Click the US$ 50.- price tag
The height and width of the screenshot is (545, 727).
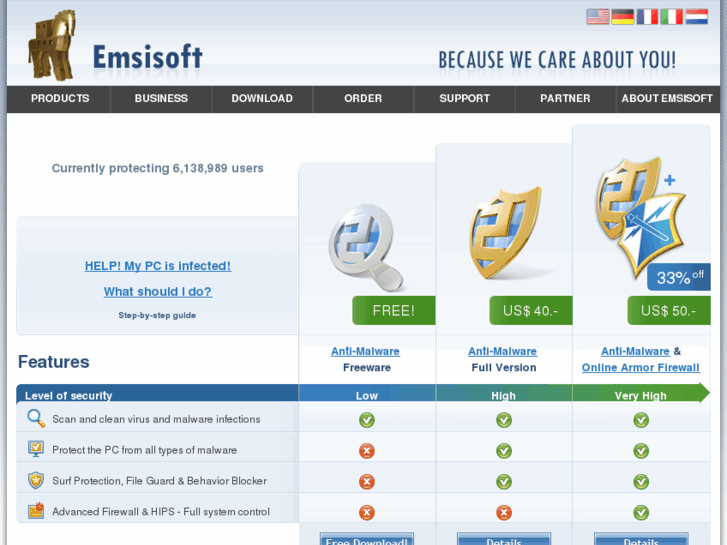click(x=669, y=310)
